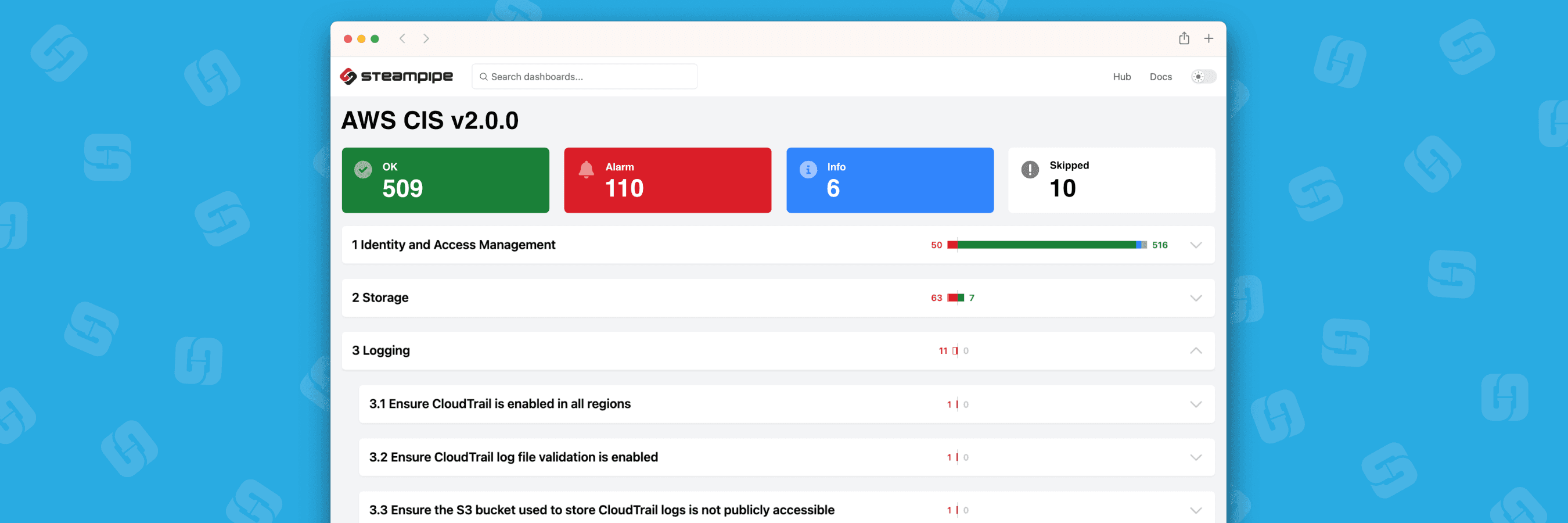Click the Alarm 110 summary card
The image size is (1568, 523).
coord(668,180)
